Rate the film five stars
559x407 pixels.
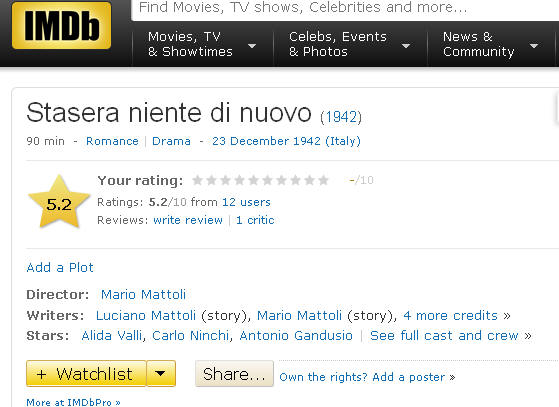[x=253, y=180]
